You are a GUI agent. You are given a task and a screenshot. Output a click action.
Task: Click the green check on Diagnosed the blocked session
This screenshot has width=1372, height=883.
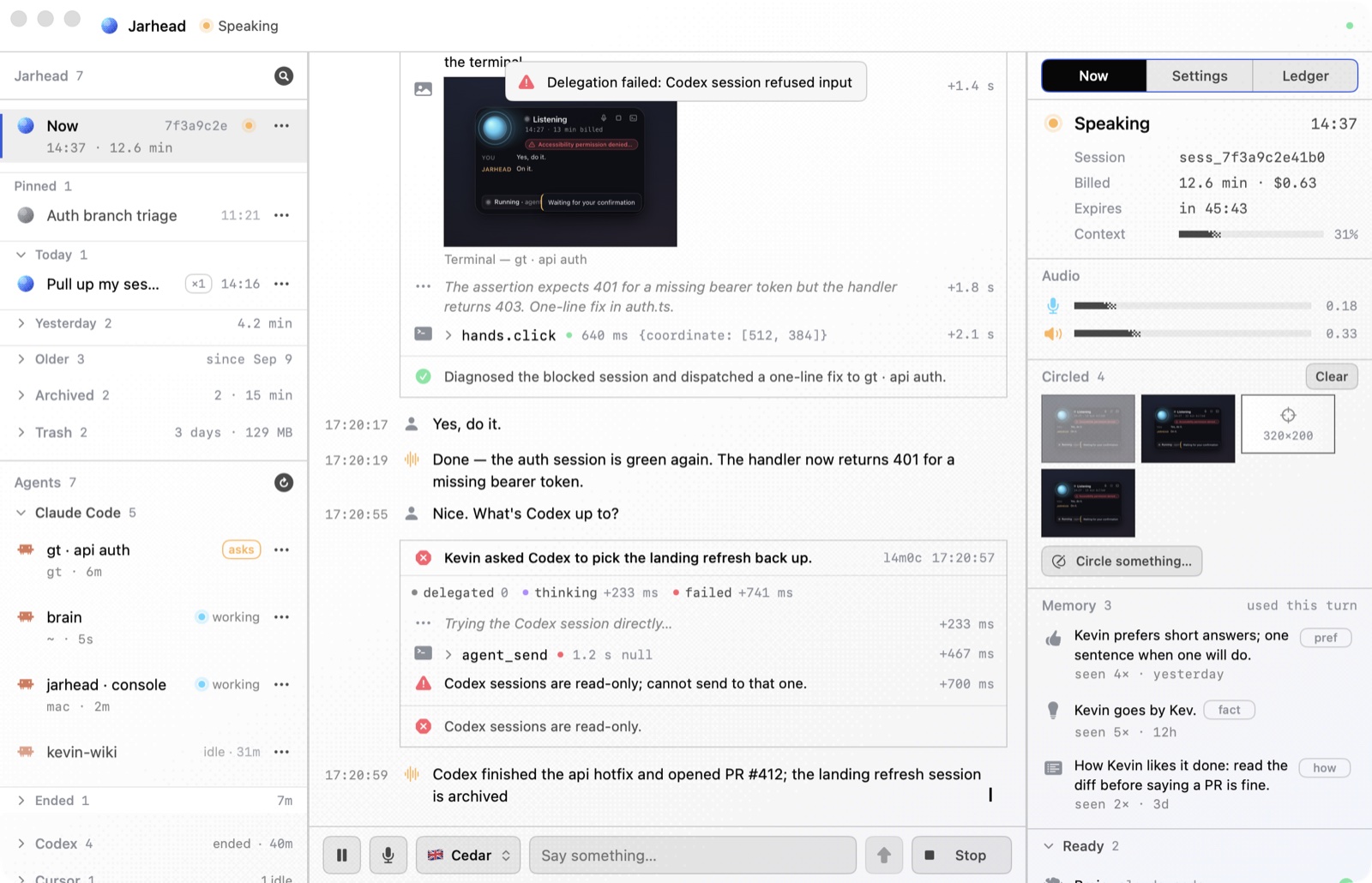click(424, 376)
